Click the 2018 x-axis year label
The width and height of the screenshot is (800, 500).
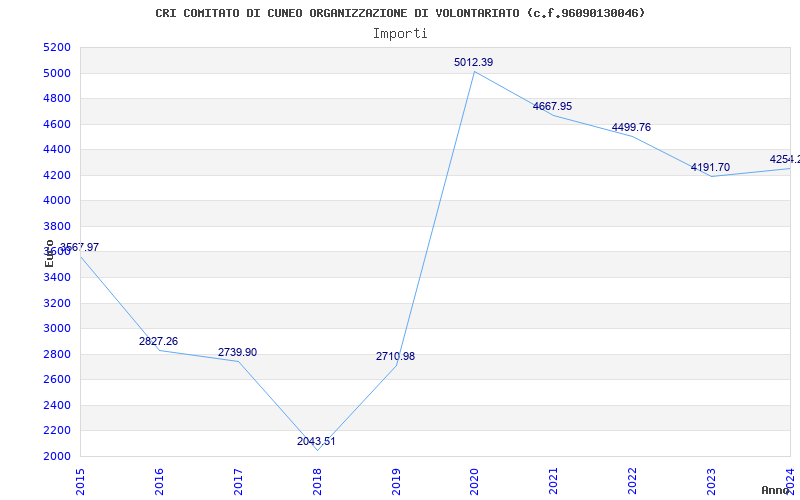coord(317,482)
